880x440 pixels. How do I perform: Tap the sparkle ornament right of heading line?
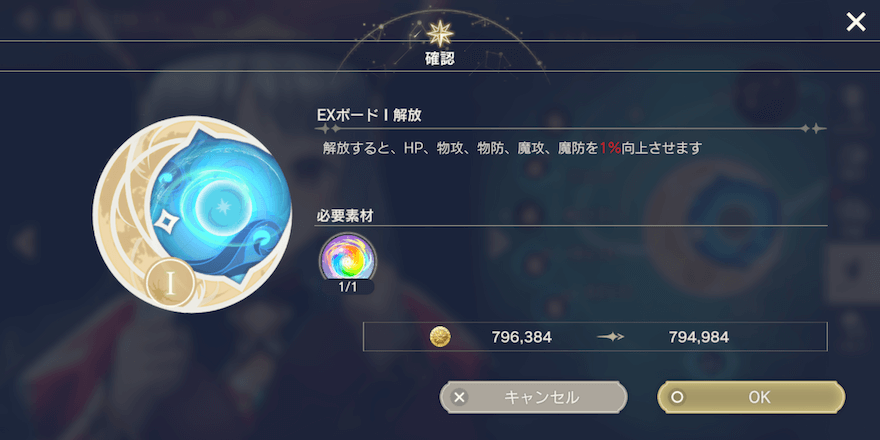[x=814, y=129]
